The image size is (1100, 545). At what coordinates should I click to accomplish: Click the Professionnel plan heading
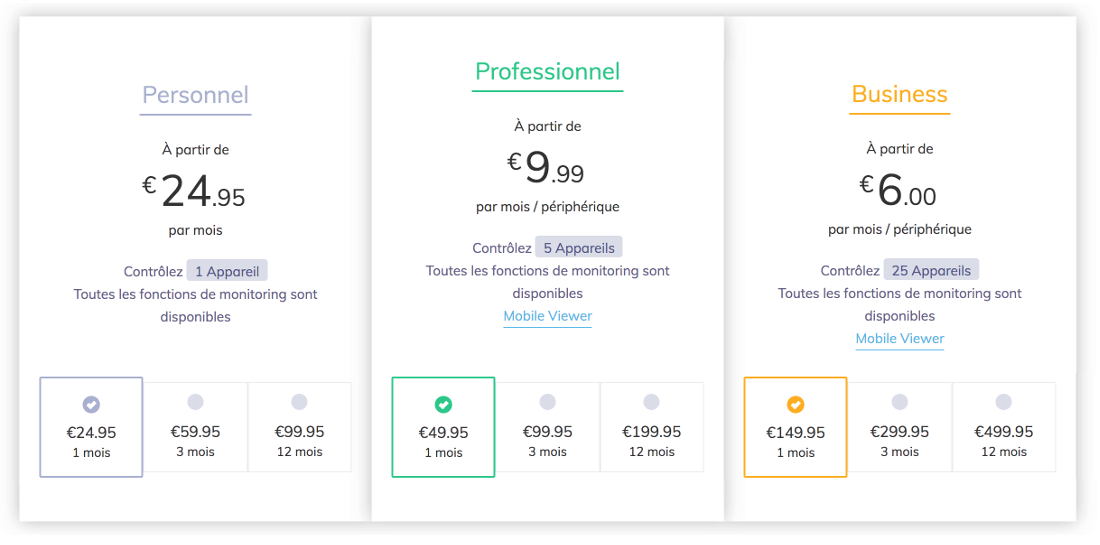pyautogui.click(x=547, y=72)
